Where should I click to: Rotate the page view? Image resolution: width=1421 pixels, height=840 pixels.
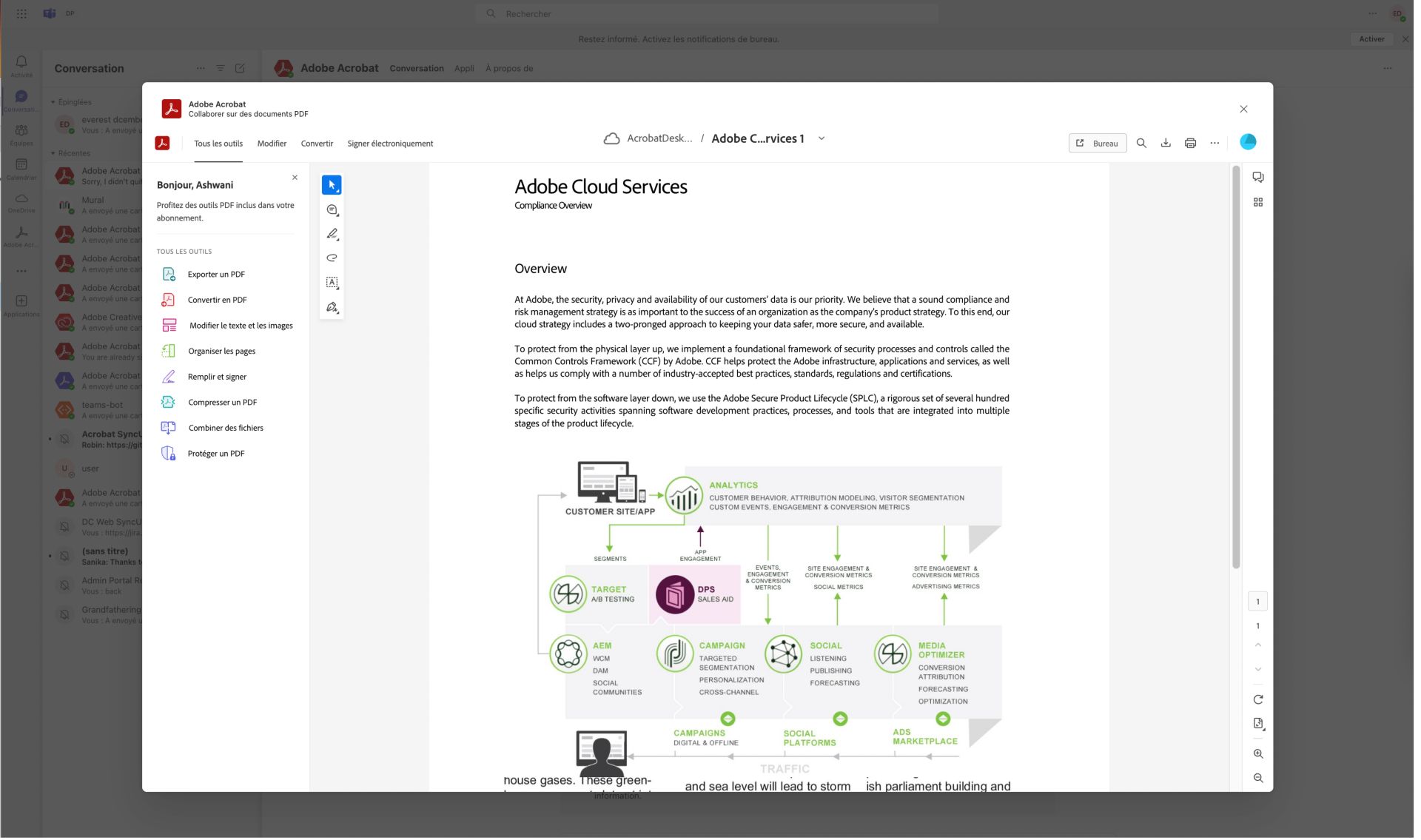(1257, 701)
